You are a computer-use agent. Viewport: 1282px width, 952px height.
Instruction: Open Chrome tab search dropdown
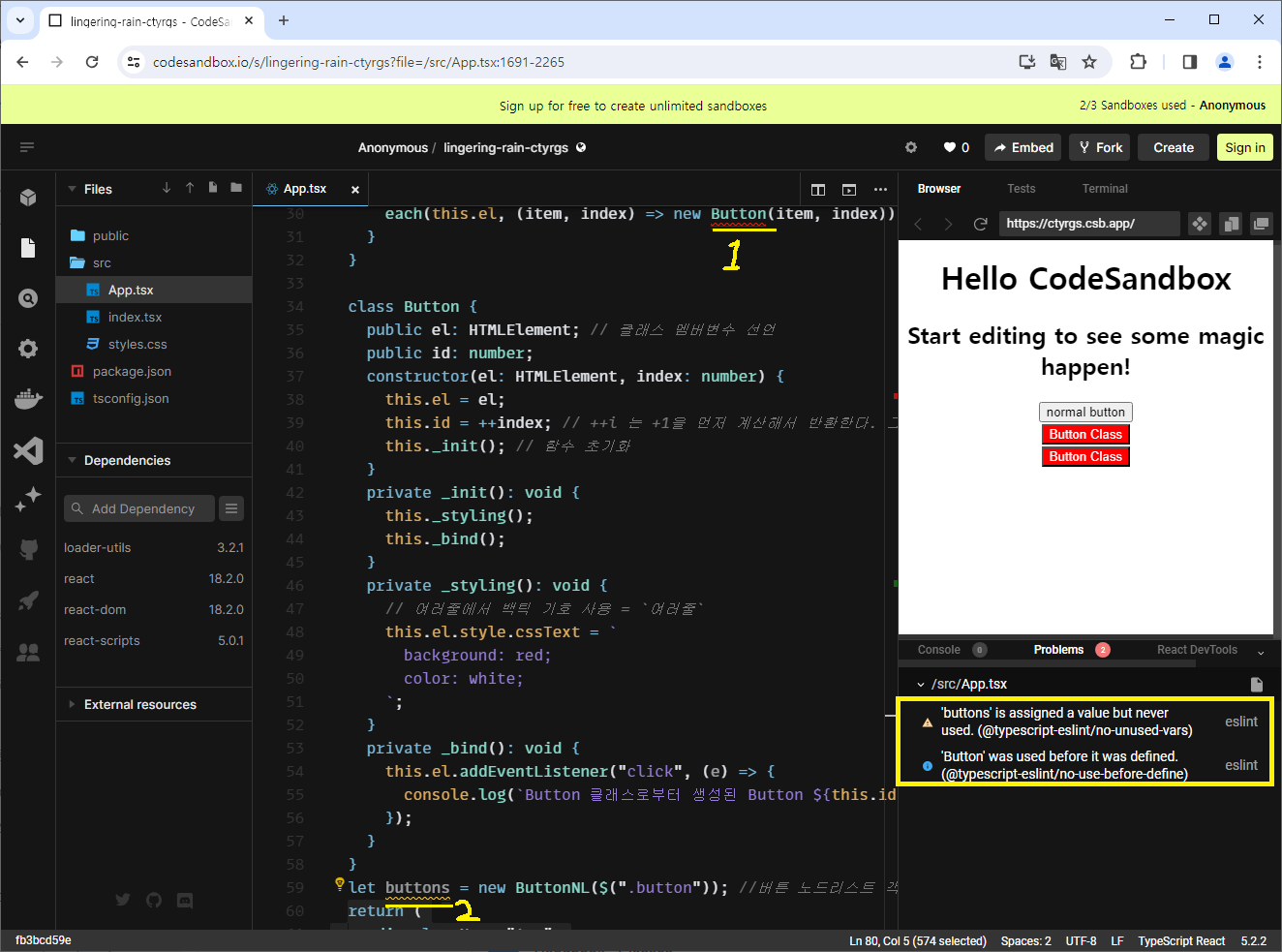[19, 19]
